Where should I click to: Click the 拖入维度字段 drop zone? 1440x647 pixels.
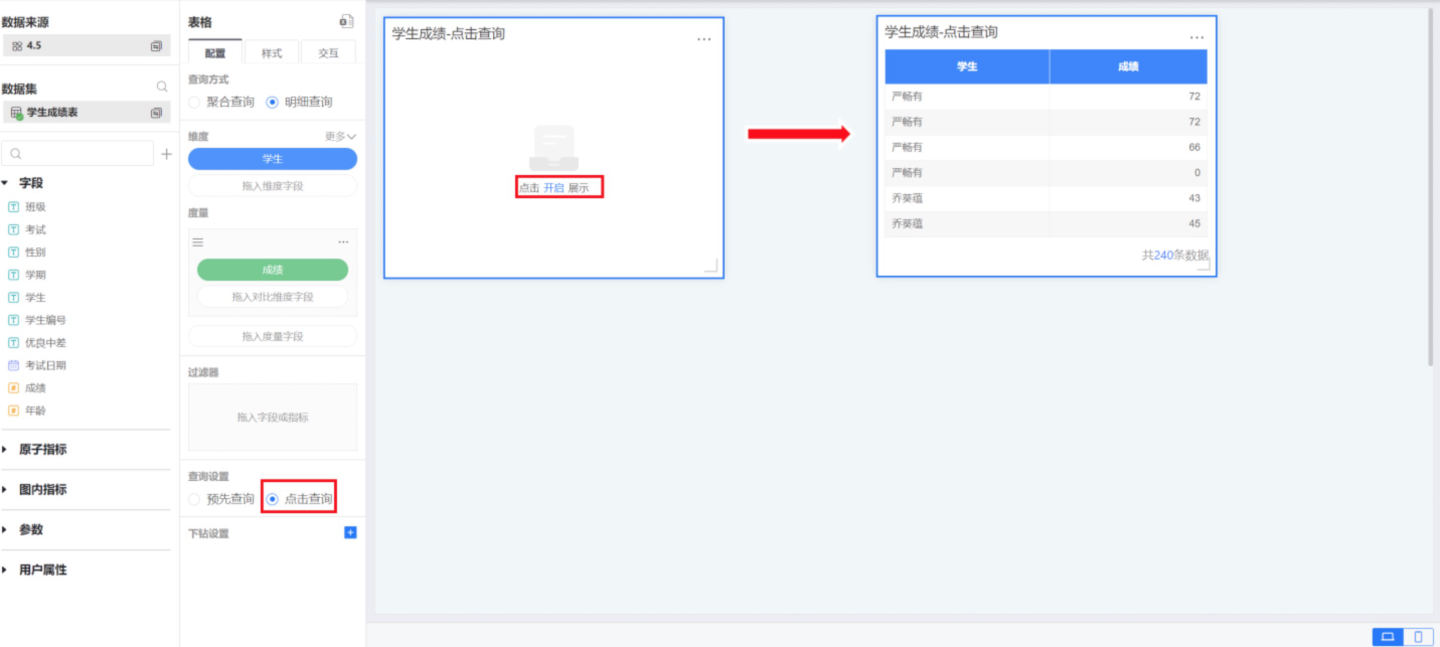coord(272,186)
